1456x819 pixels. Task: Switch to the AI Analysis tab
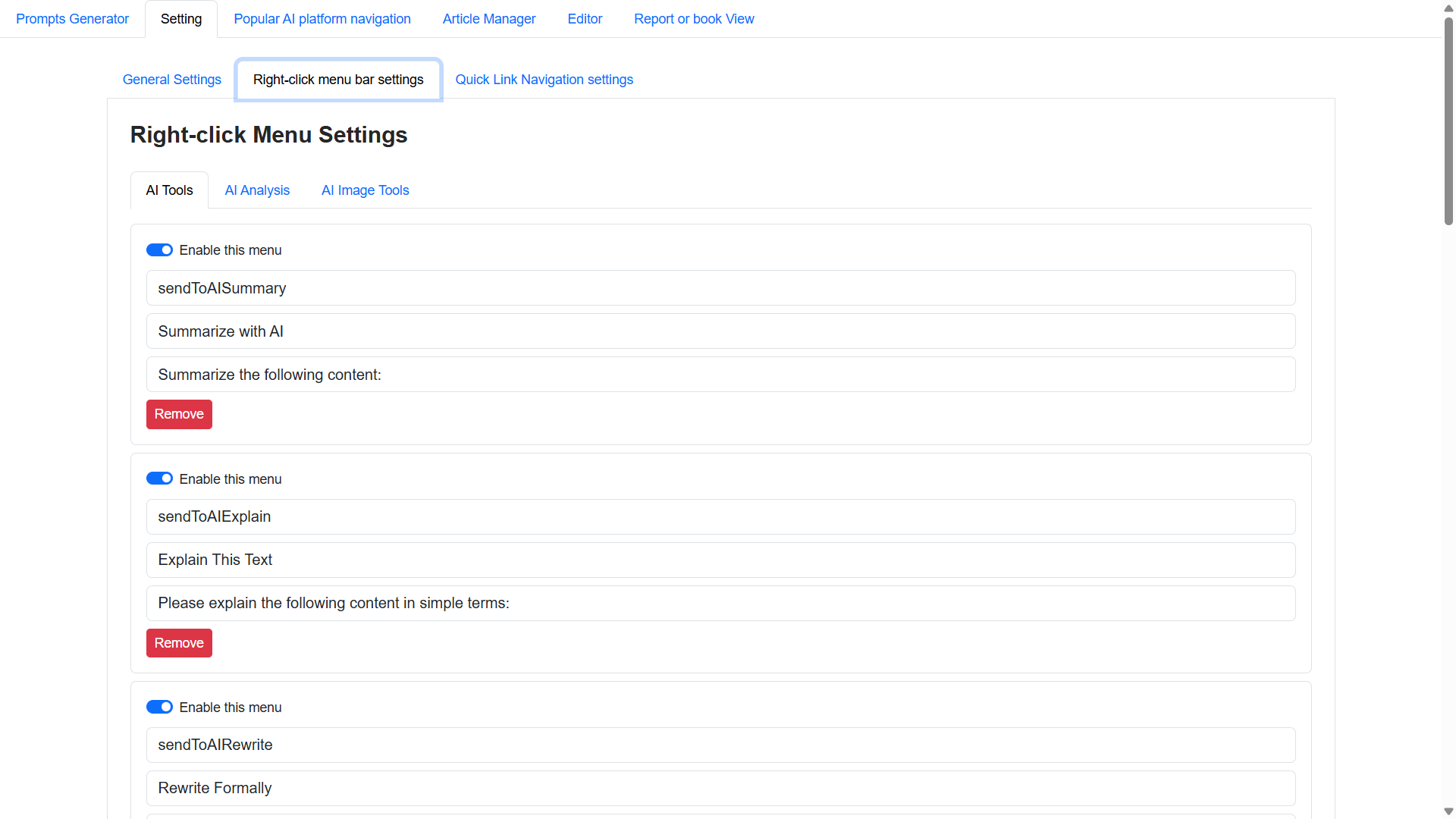(256, 190)
